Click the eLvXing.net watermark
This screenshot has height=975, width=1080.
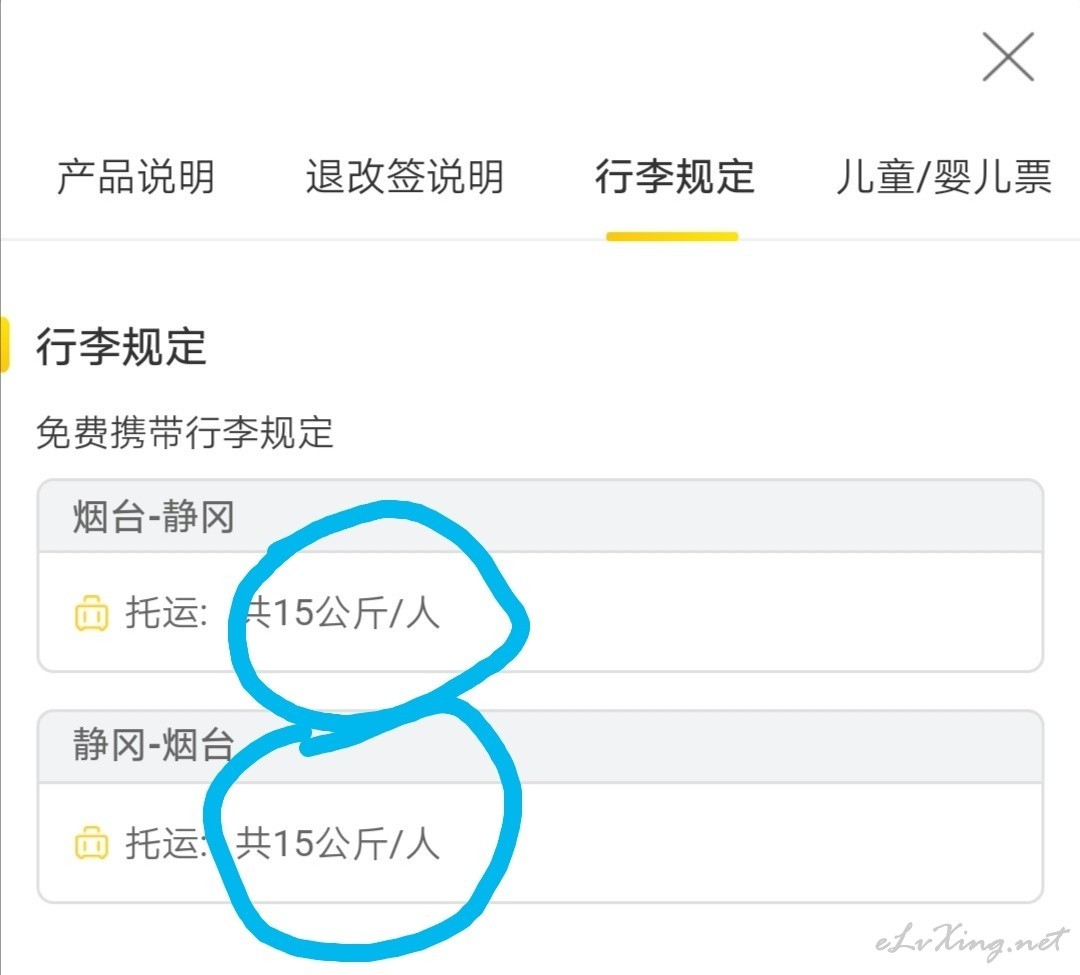point(972,941)
